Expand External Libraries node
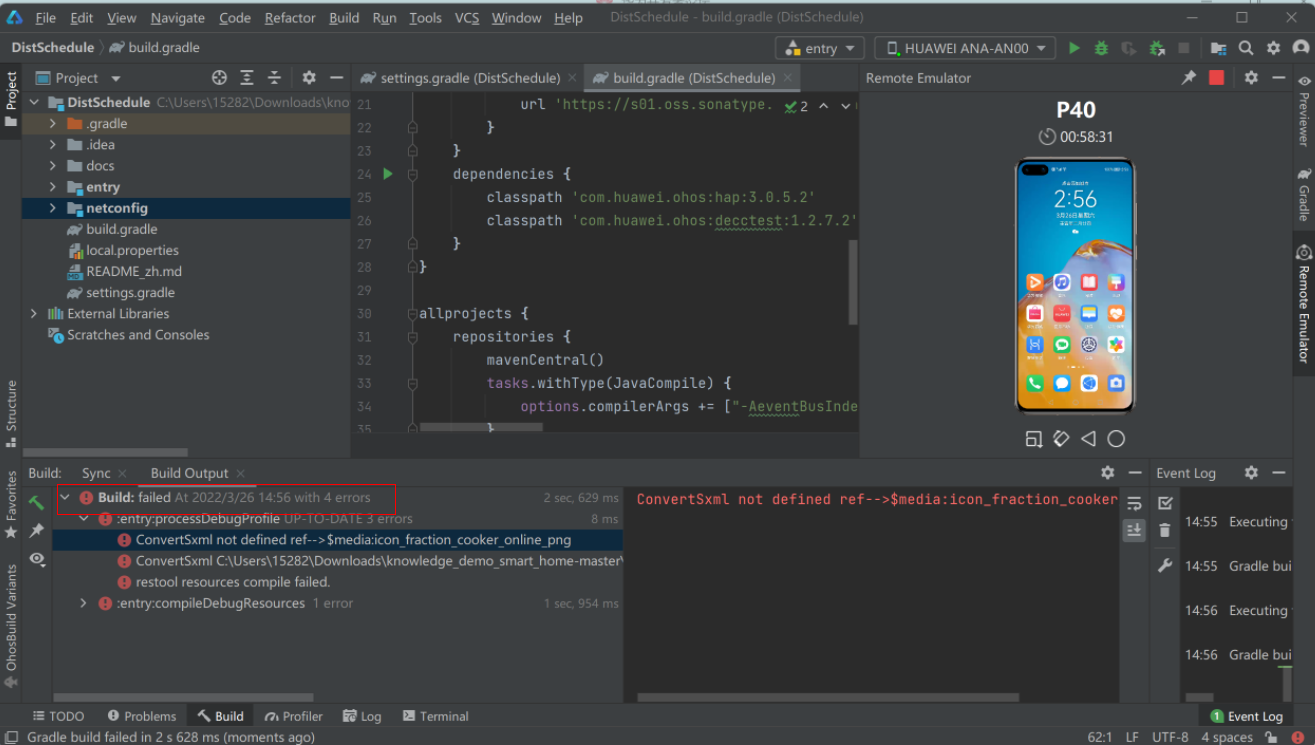The image size is (1315, 745). [x=34, y=314]
